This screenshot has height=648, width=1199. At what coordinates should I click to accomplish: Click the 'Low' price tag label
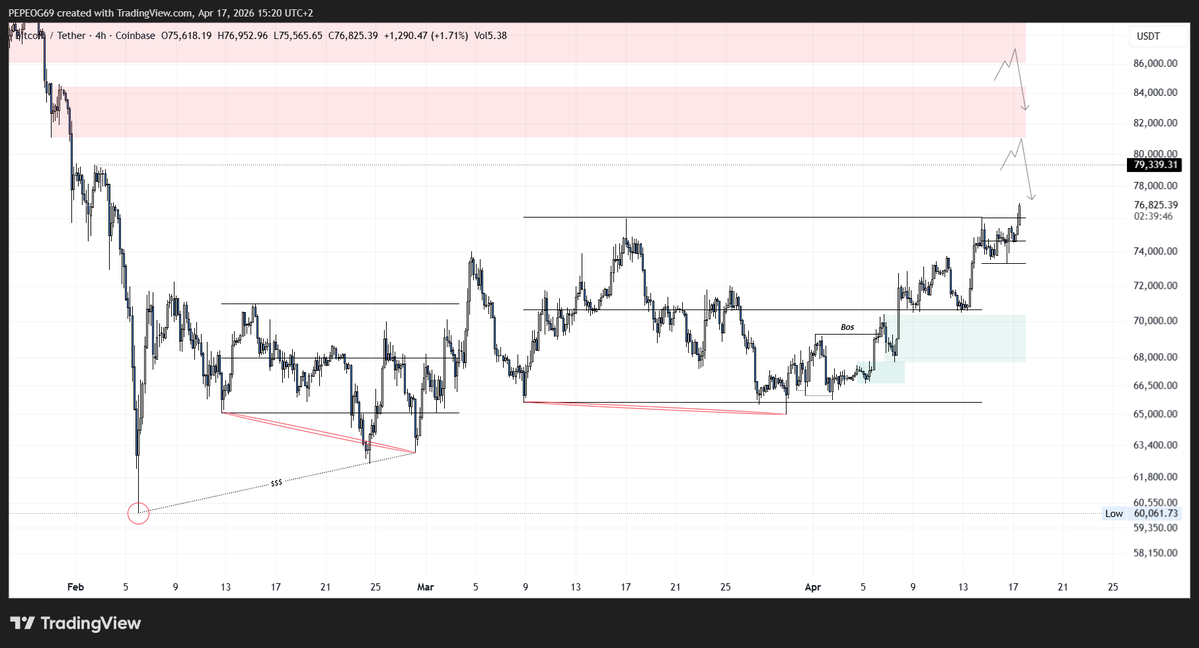tap(1114, 513)
